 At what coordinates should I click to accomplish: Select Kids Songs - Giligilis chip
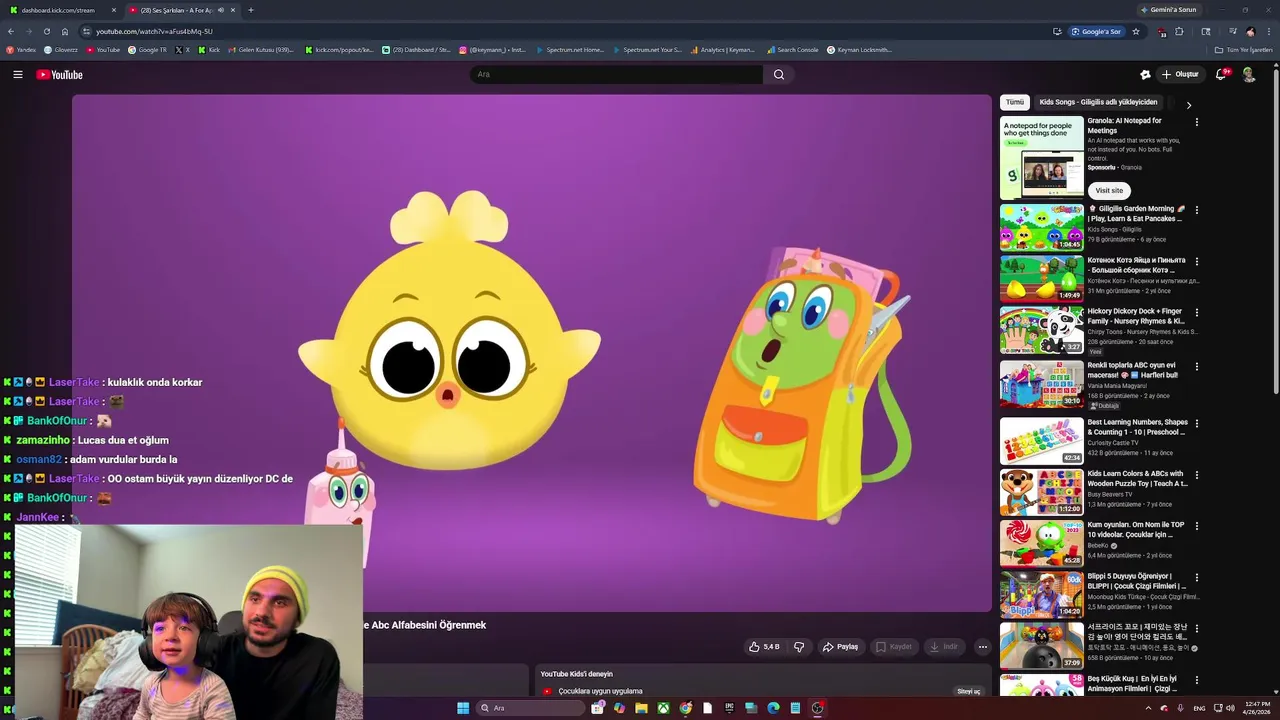tap(1098, 102)
